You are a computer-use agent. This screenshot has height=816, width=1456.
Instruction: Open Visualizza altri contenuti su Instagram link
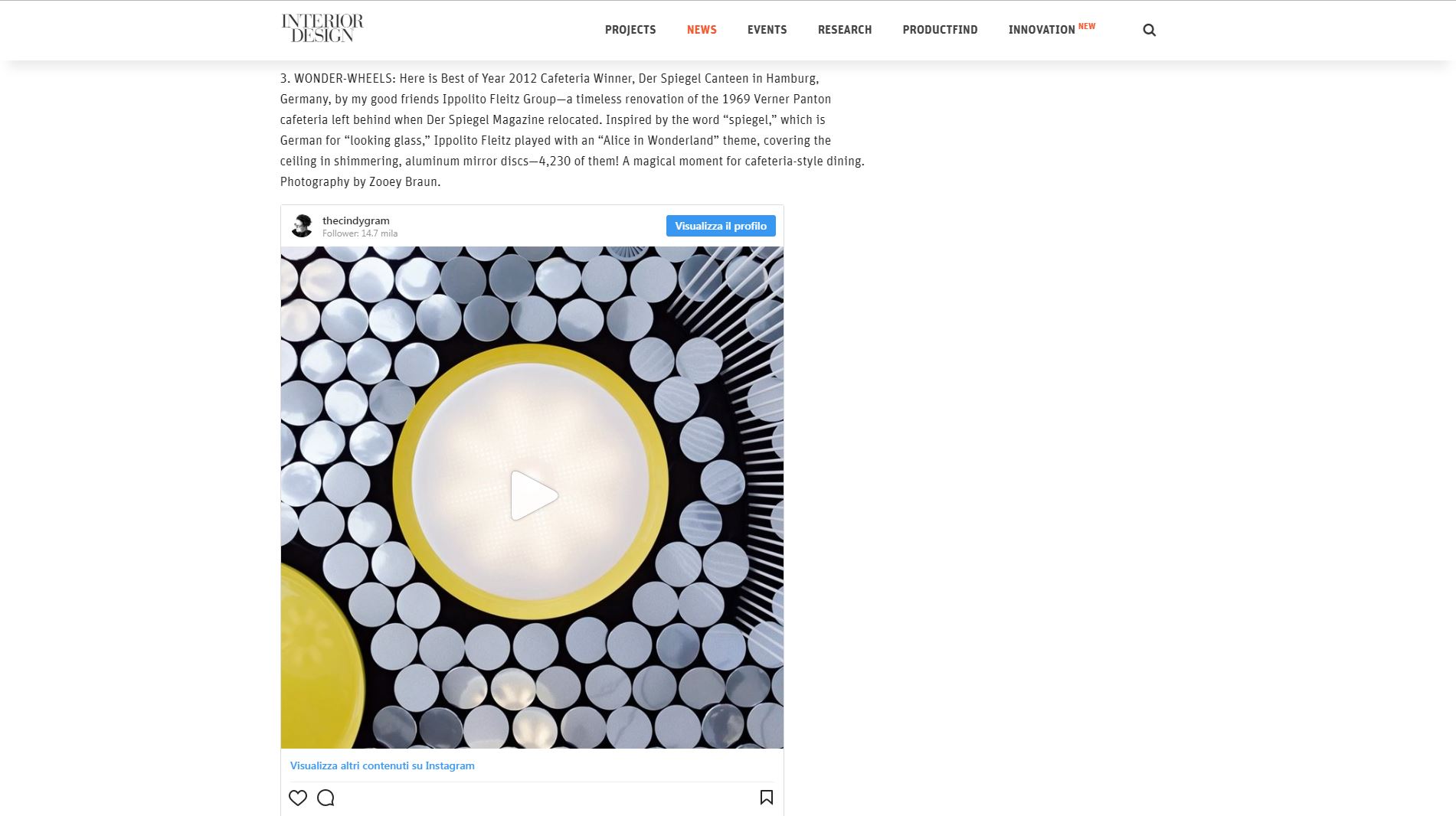tap(382, 765)
